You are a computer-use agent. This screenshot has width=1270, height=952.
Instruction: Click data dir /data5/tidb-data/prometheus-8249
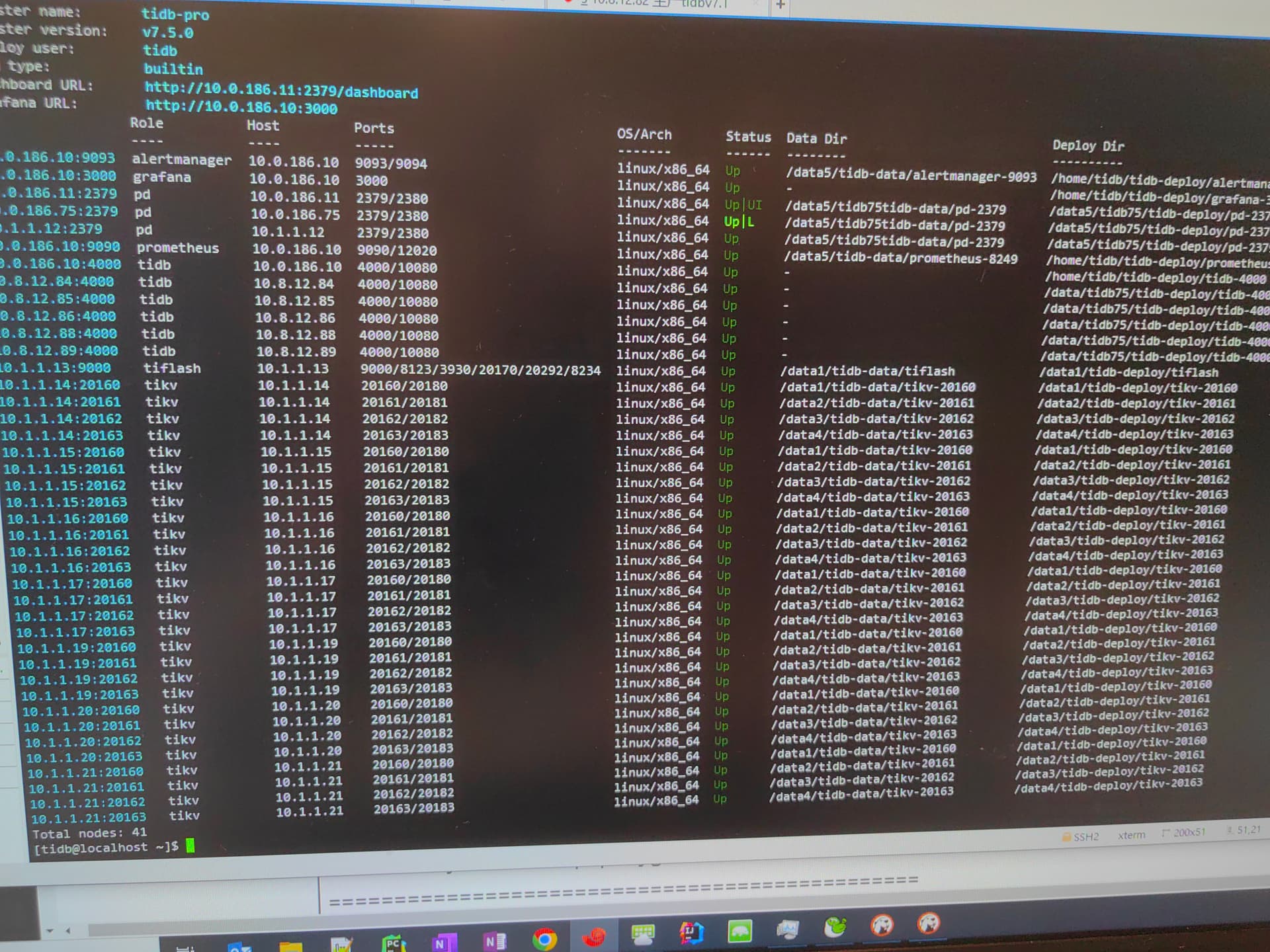pyautogui.click(x=901, y=257)
